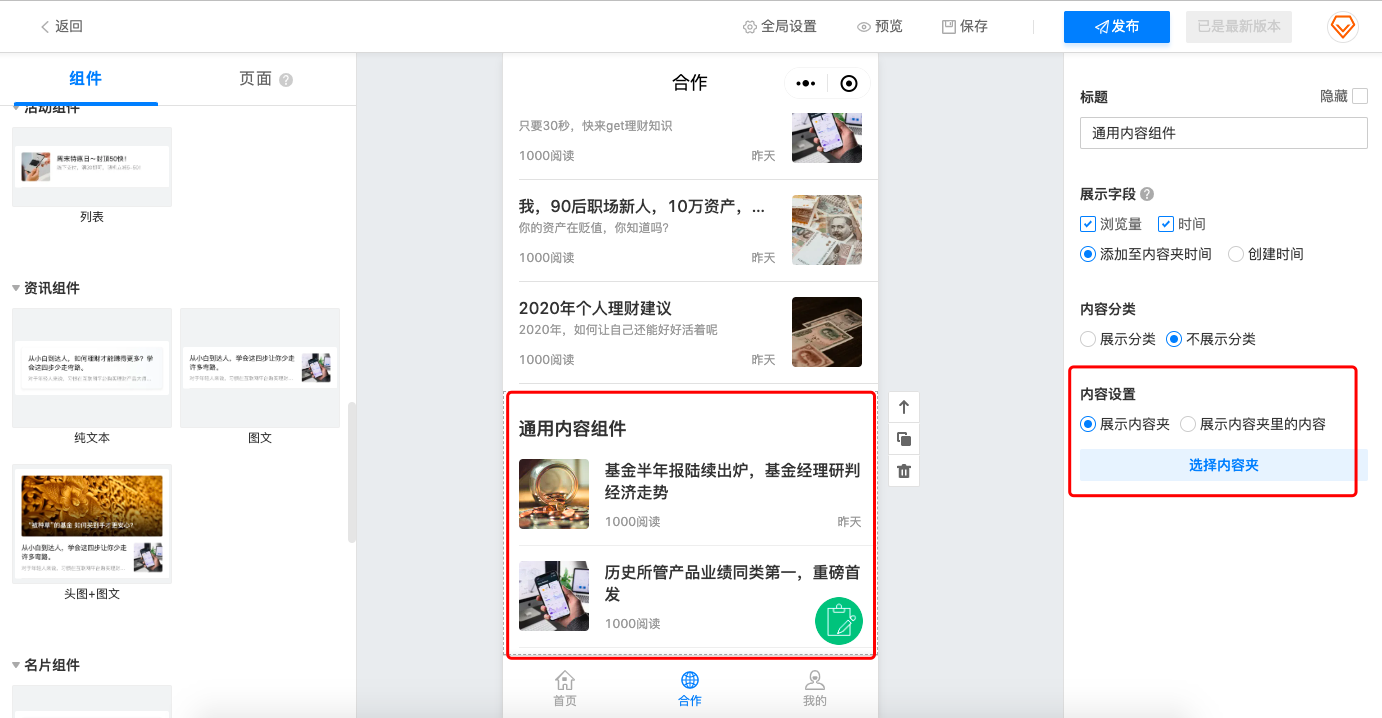This screenshot has height=718, width=1382.
Task: Open the orange diamond logo avatar
Action: tap(1343, 27)
